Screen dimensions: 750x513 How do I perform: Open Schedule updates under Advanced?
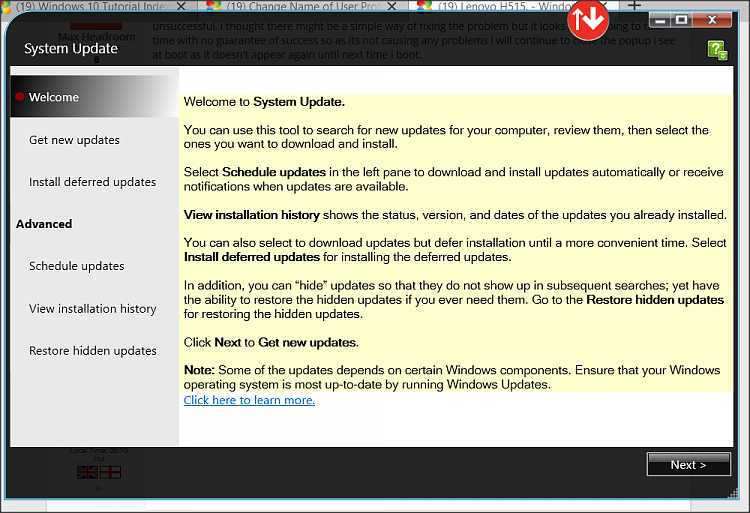tap(77, 266)
